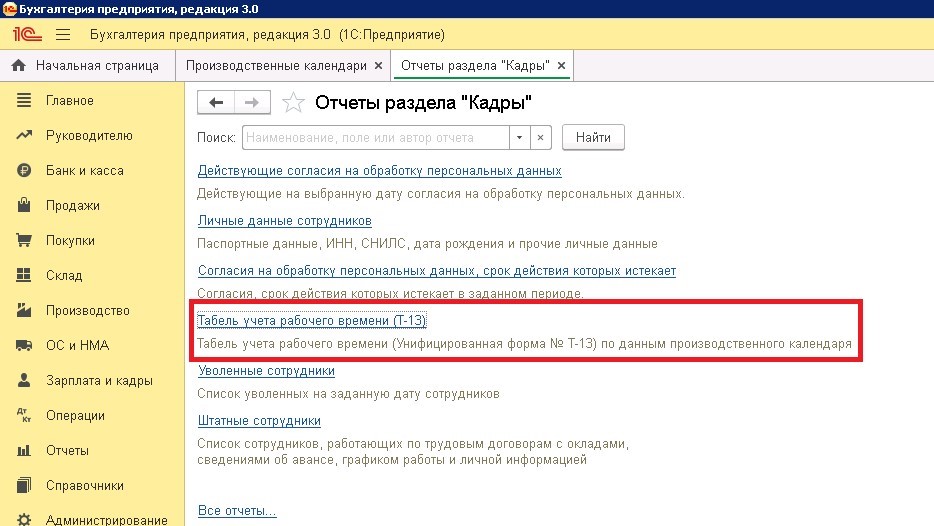
Task: Open the Зарплата и кадры section
Action: coord(99,381)
